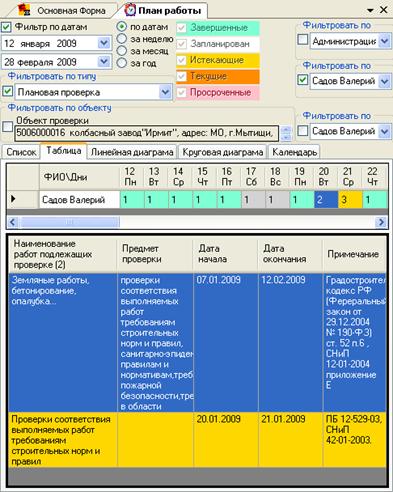Select the за месяц radio button
Image resolution: width=393 pixels, height=492 pixels.
point(122,51)
